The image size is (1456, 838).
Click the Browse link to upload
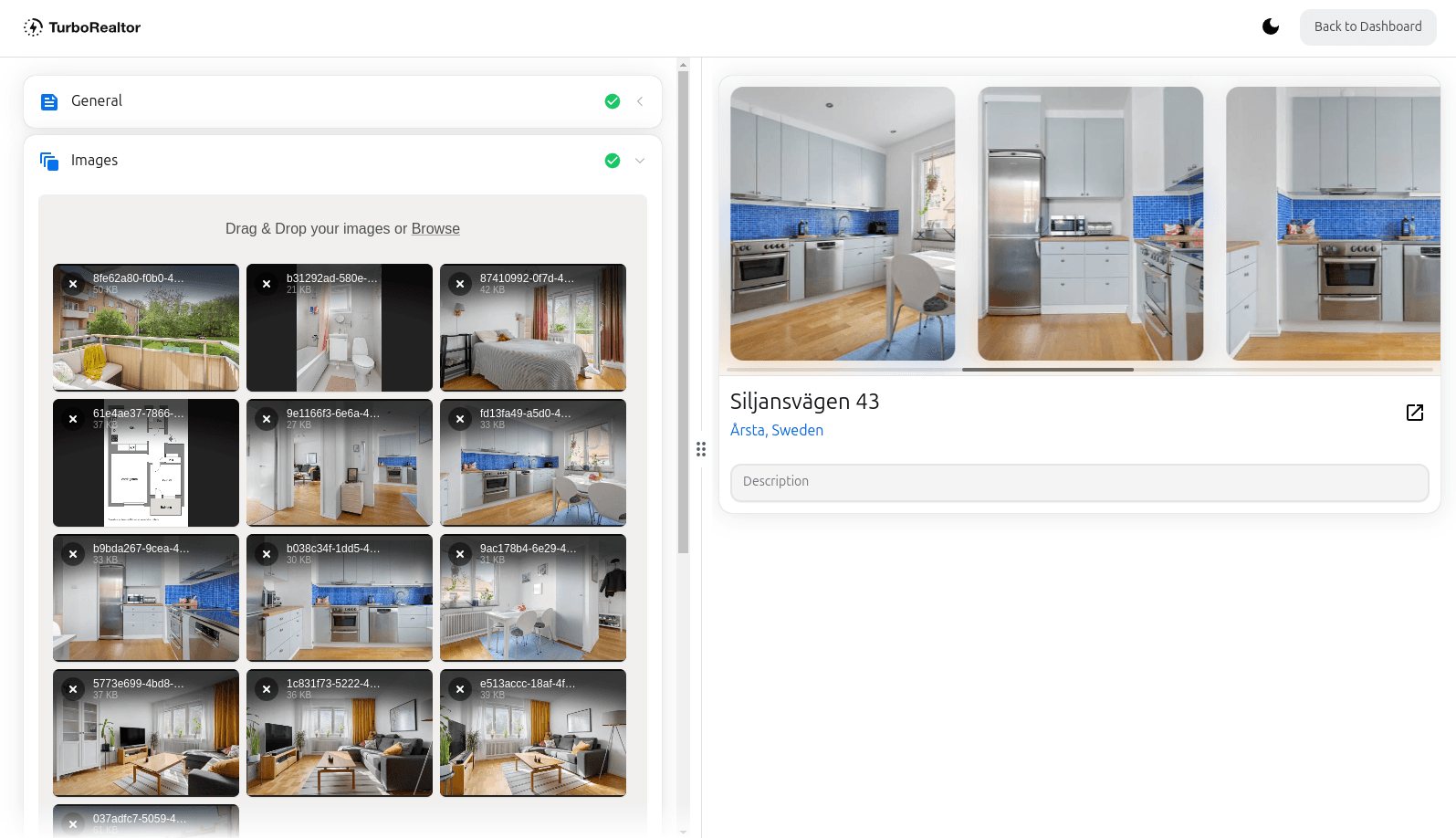pos(435,229)
